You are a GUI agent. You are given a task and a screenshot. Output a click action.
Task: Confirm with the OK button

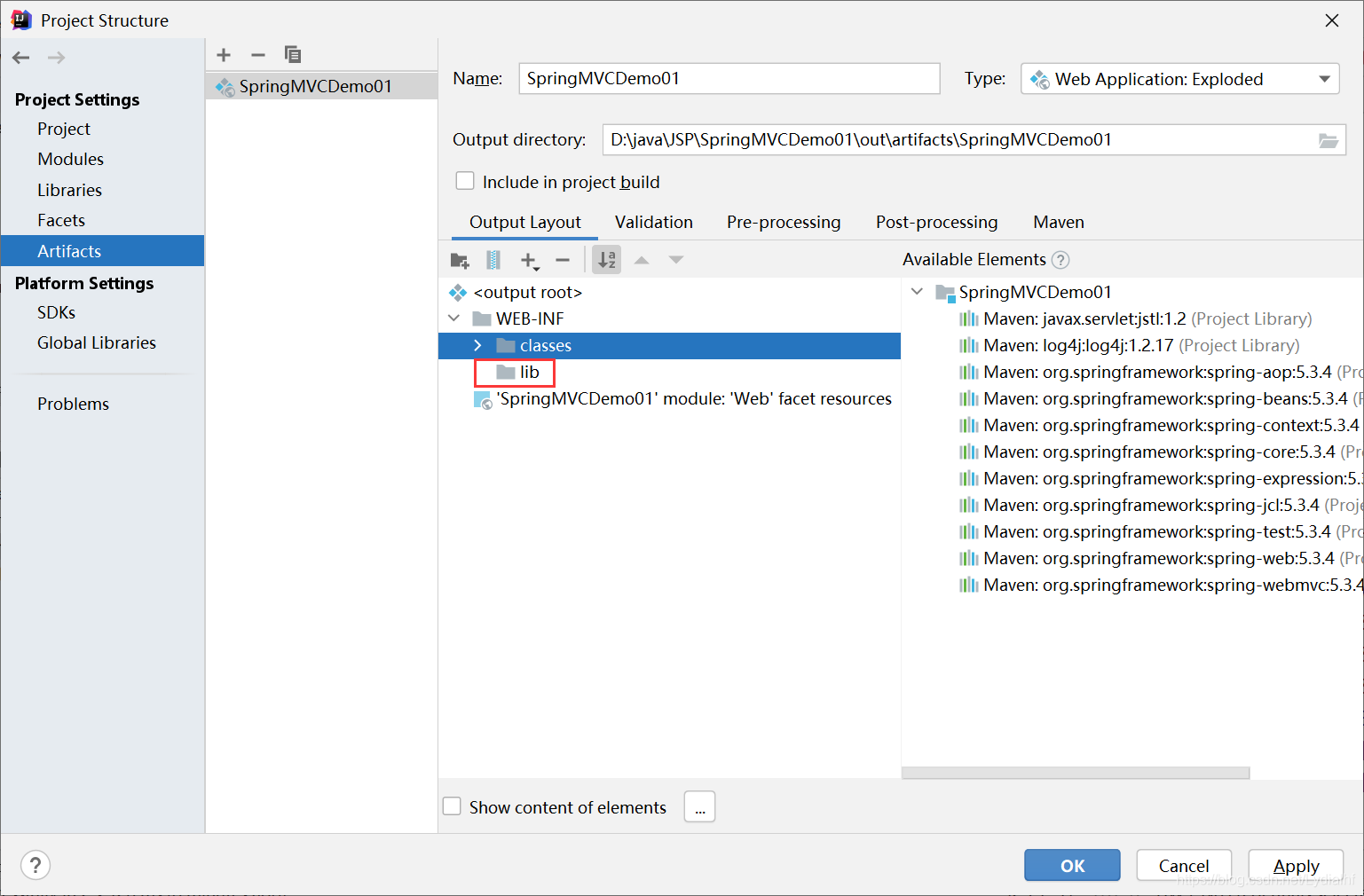click(x=1072, y=865)
